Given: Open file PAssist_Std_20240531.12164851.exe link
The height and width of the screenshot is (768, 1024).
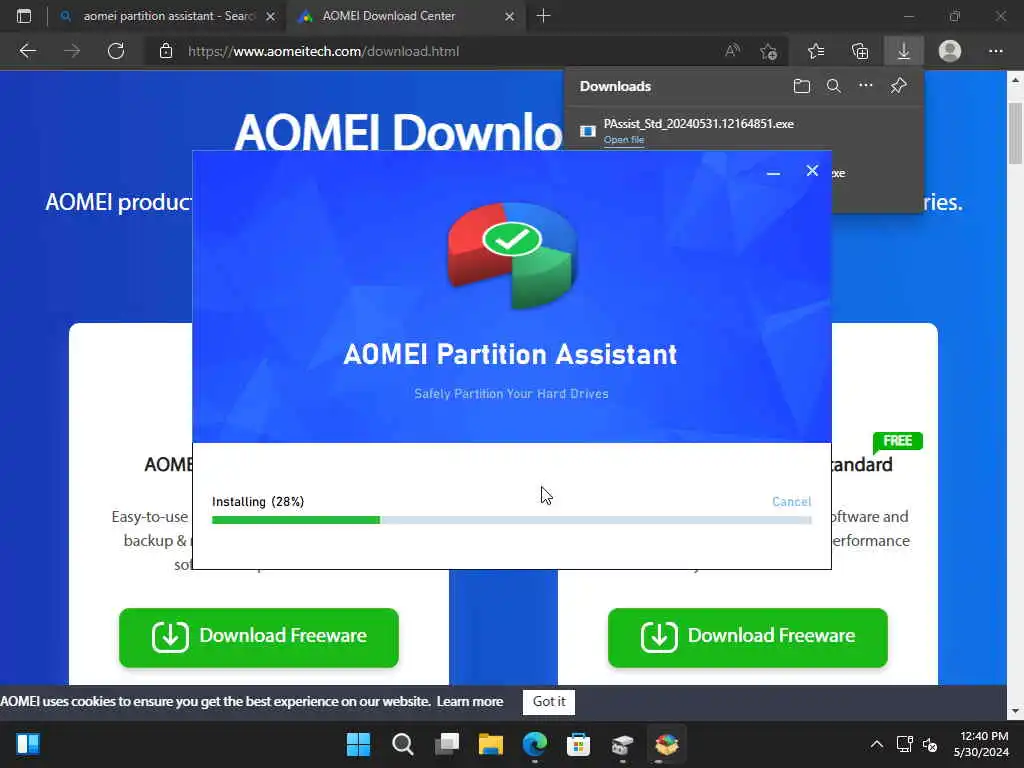Looking at the screenshot, I should pyautogui.click(x=624, y=140).
